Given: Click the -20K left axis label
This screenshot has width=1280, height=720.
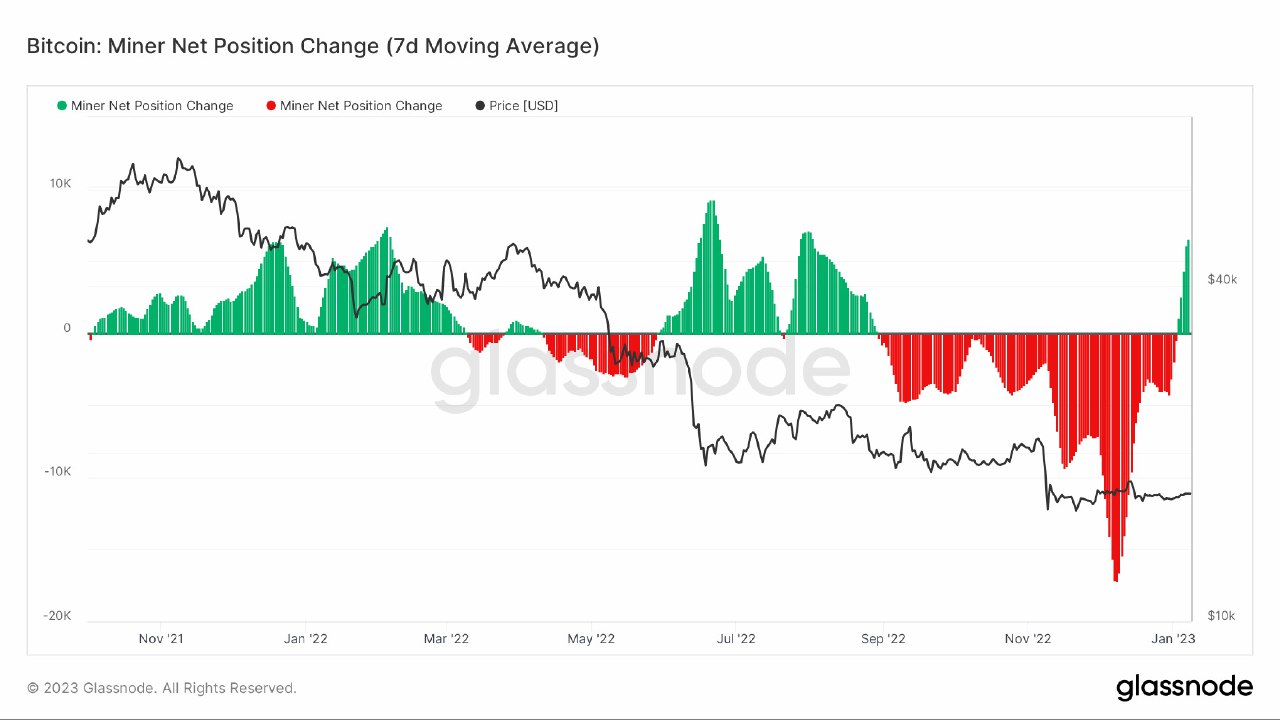Looking at the screenshot, I should click(x=57, y=616).
